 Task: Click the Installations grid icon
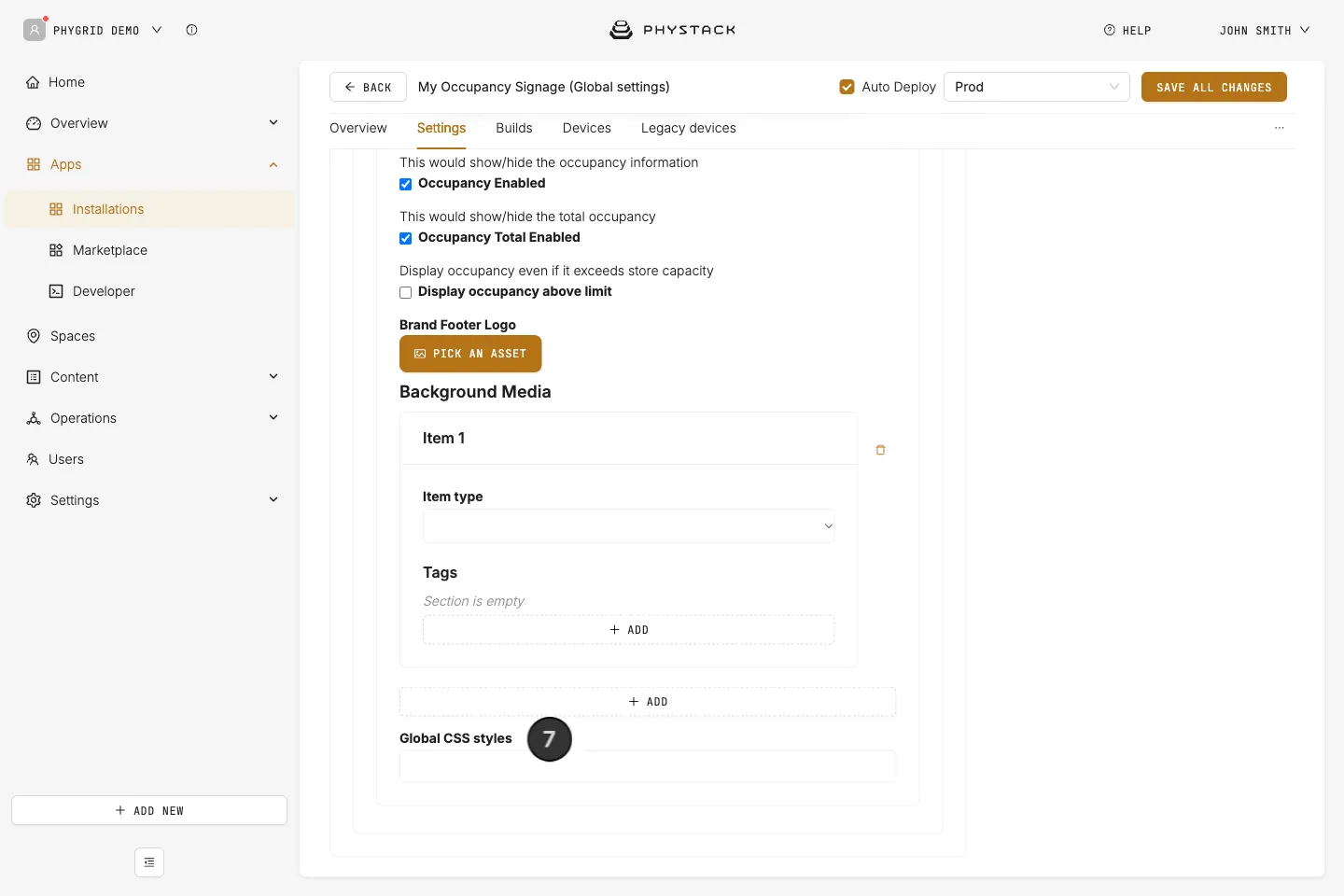click(x=56, y=209)
